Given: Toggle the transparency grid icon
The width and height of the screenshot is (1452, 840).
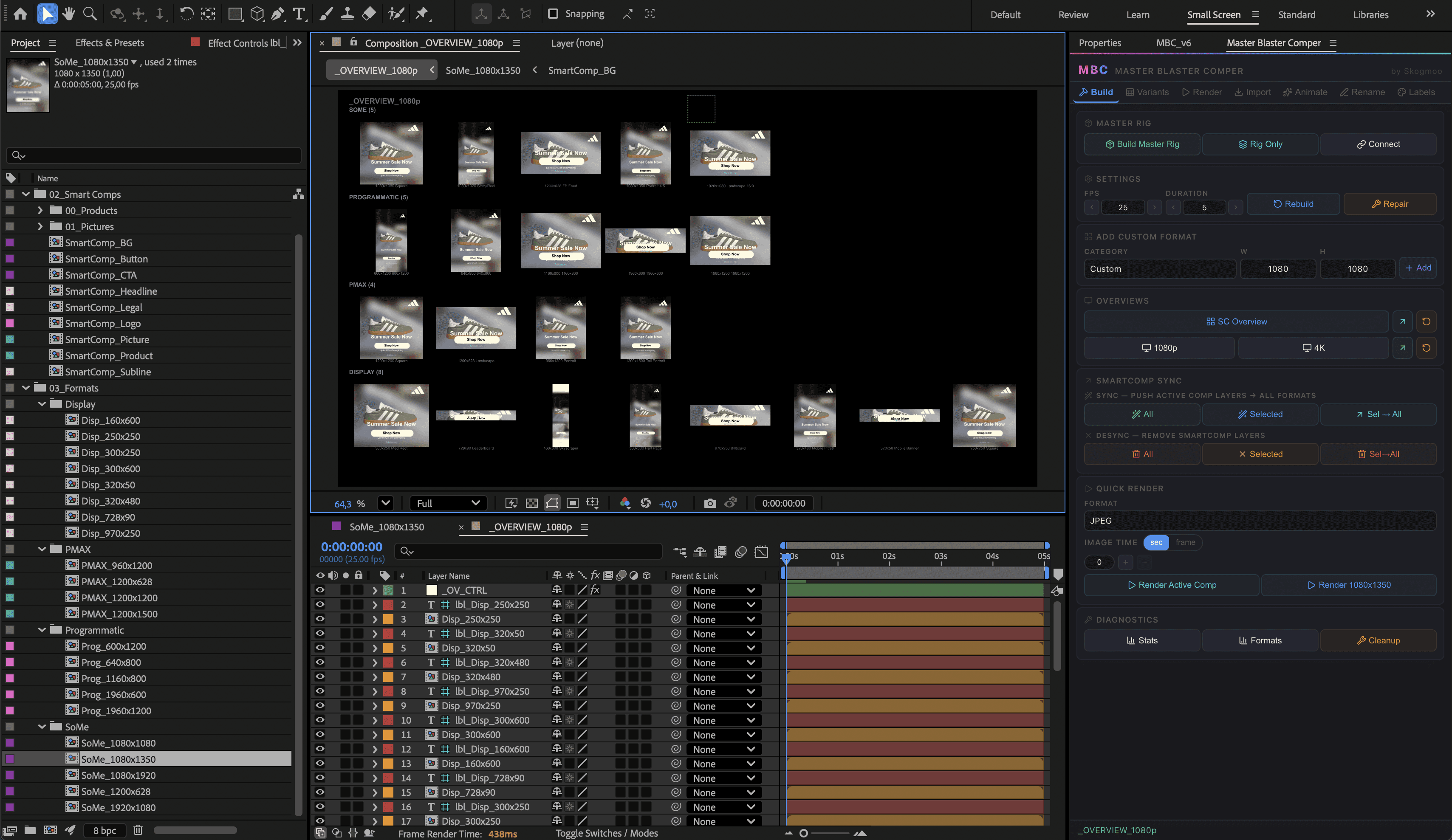Looking at the screenshot, I should [x=532, y=504].
